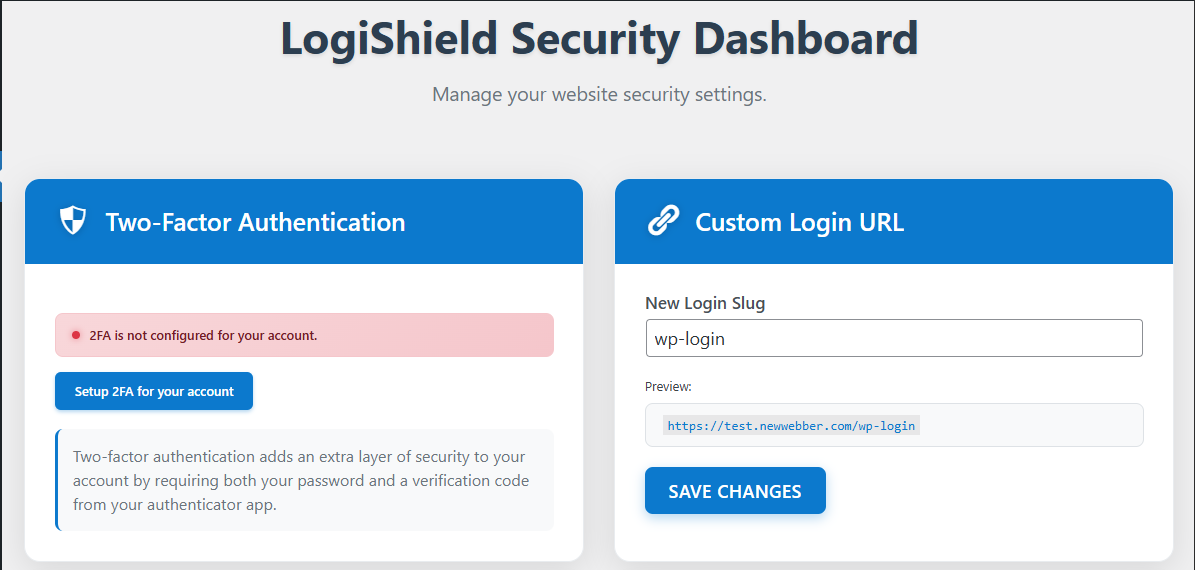Click the LogiShield Security Dashboard page title
The width and height of the screenshot is (1195, 570).
[599, 38]
